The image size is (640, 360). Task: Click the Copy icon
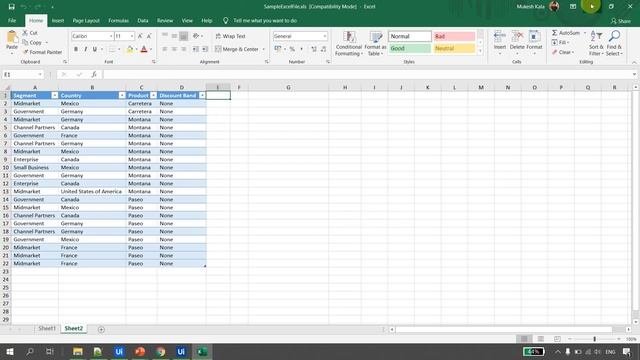point(25,42)
